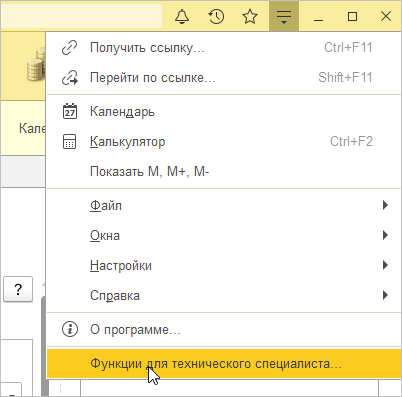Click the gold coins section icon

click(36, 66)
